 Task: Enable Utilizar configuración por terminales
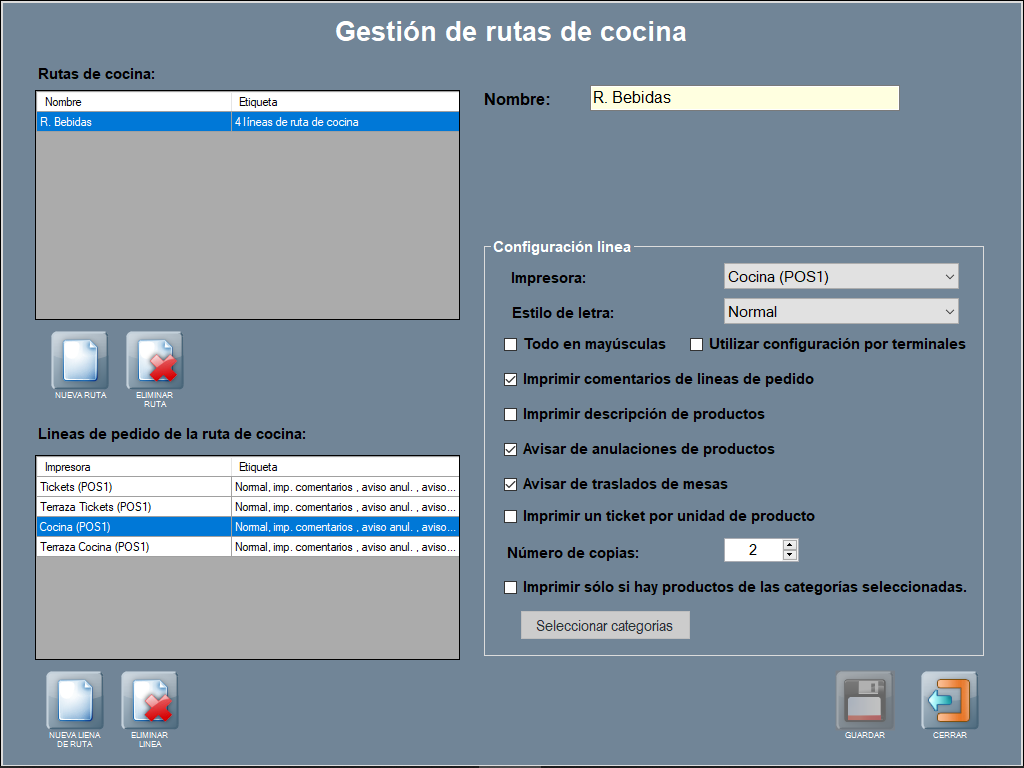click(697, 345)
